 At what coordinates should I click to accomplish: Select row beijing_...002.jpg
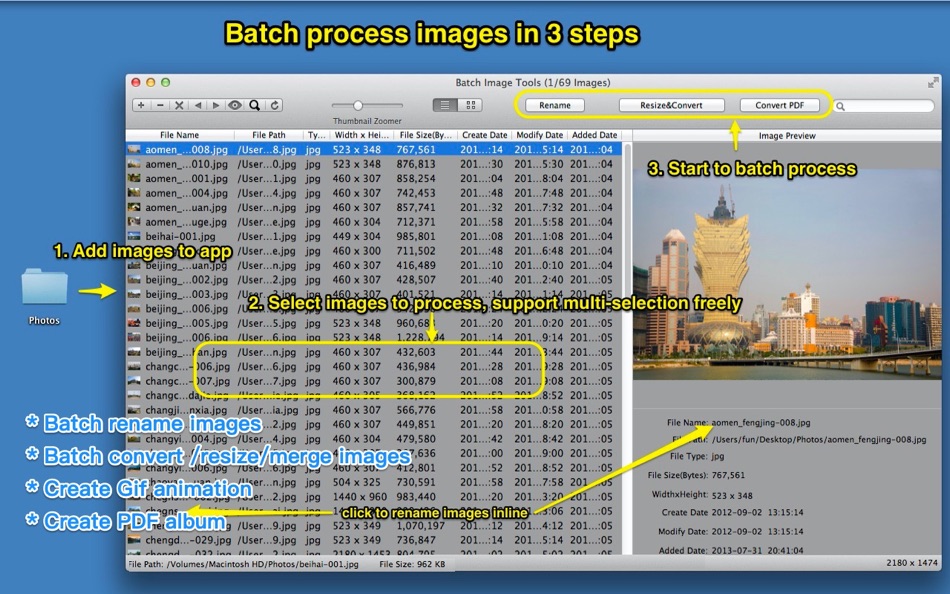[x=374, y=279]
